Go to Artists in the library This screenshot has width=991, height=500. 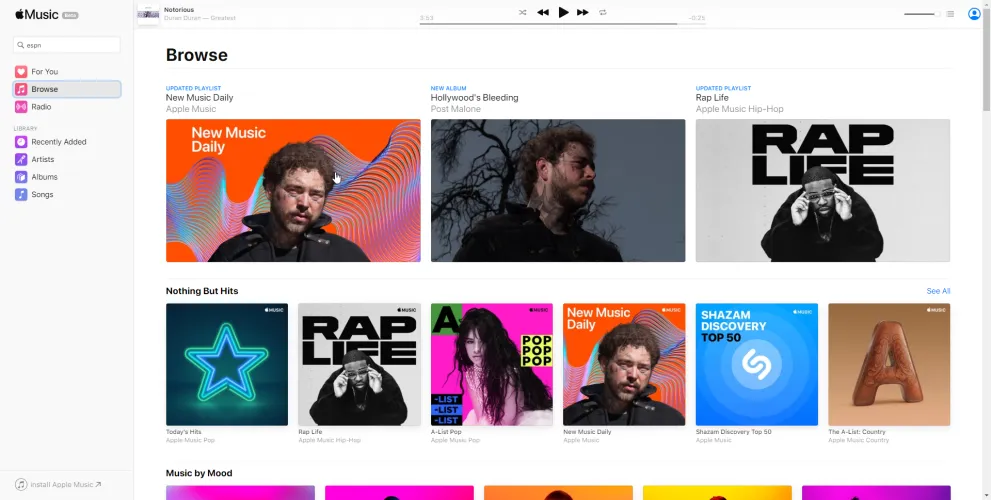click(x=43, y=159)
